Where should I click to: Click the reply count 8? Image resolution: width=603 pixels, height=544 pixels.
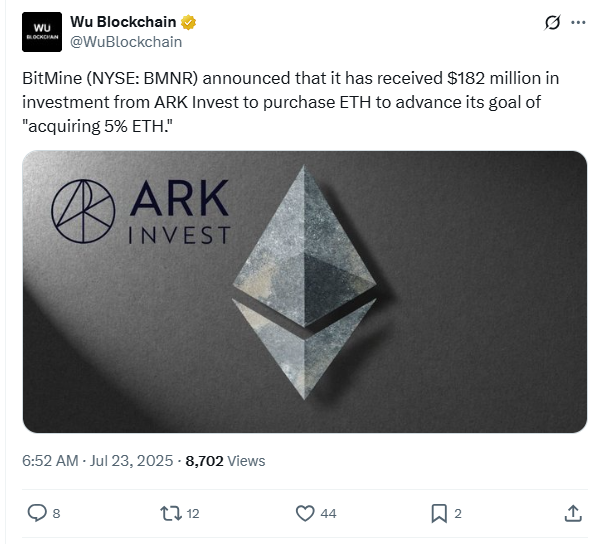pyautogui.click(x=56, y=514)
